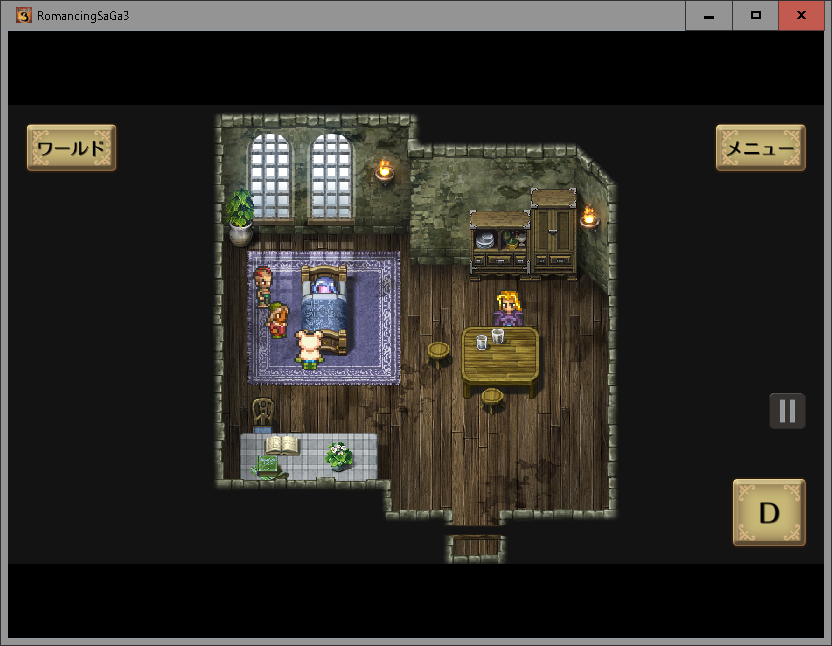This screenshot has height=646, width=832.
Task: Click the round stool left of table
Action: (x=439, y=355)
